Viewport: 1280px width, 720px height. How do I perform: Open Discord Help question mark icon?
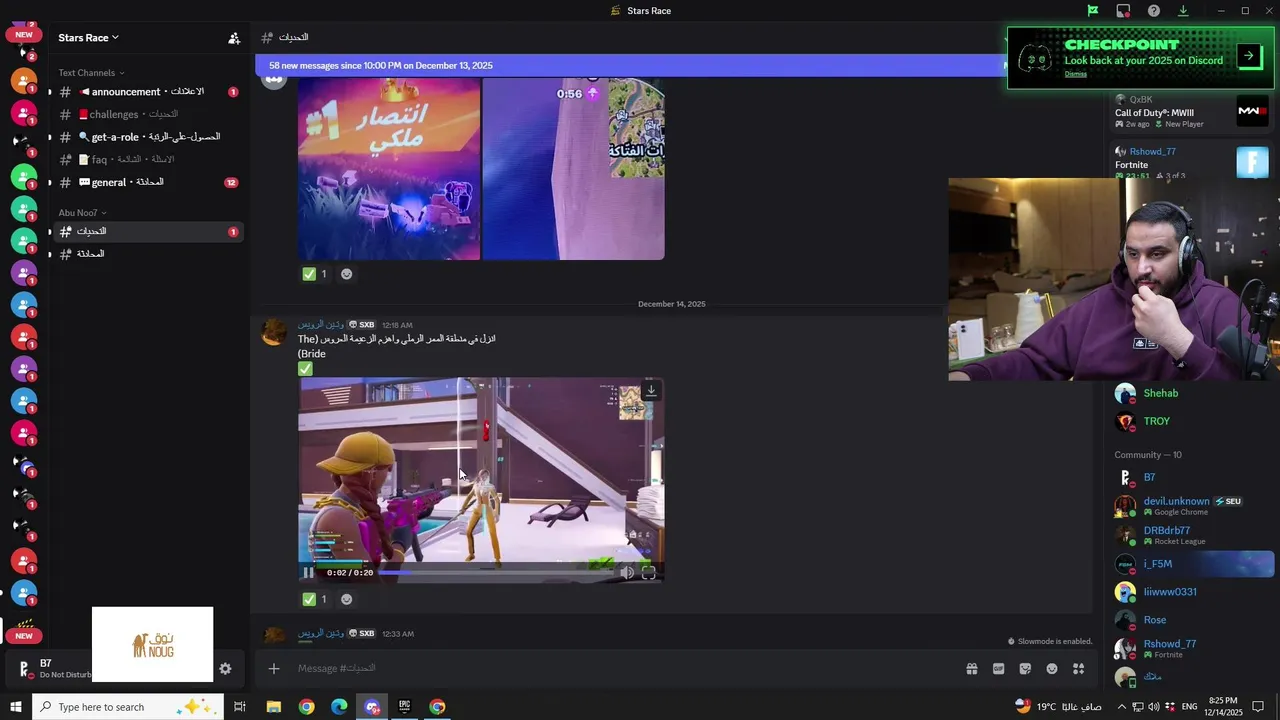[1154, 11]
